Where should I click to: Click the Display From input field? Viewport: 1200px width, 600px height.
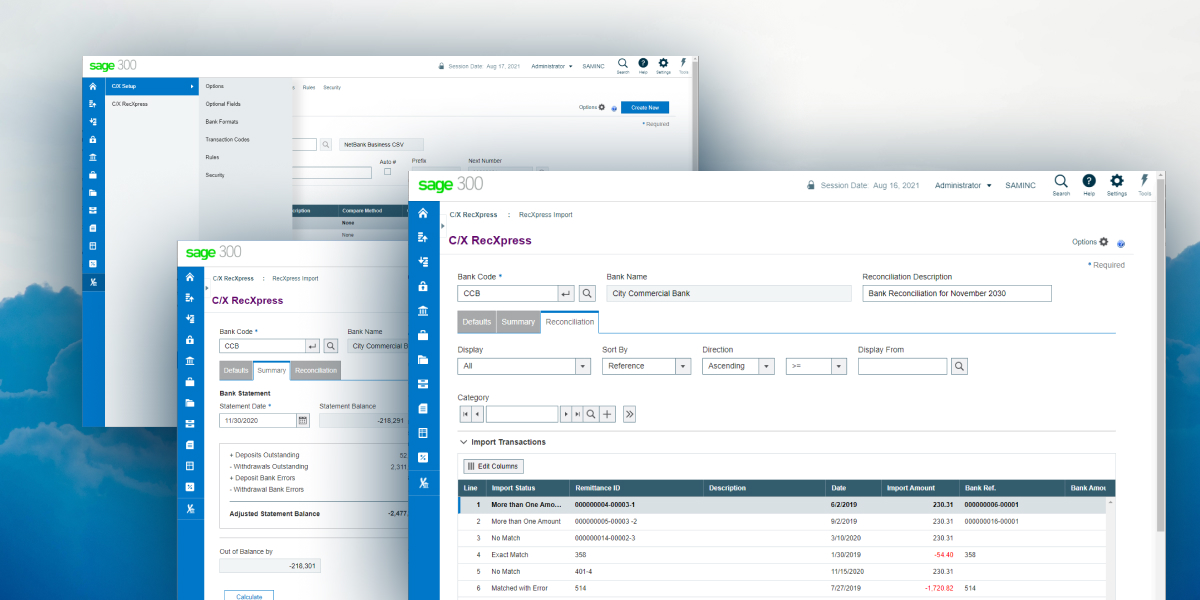(x=902, y=366)
